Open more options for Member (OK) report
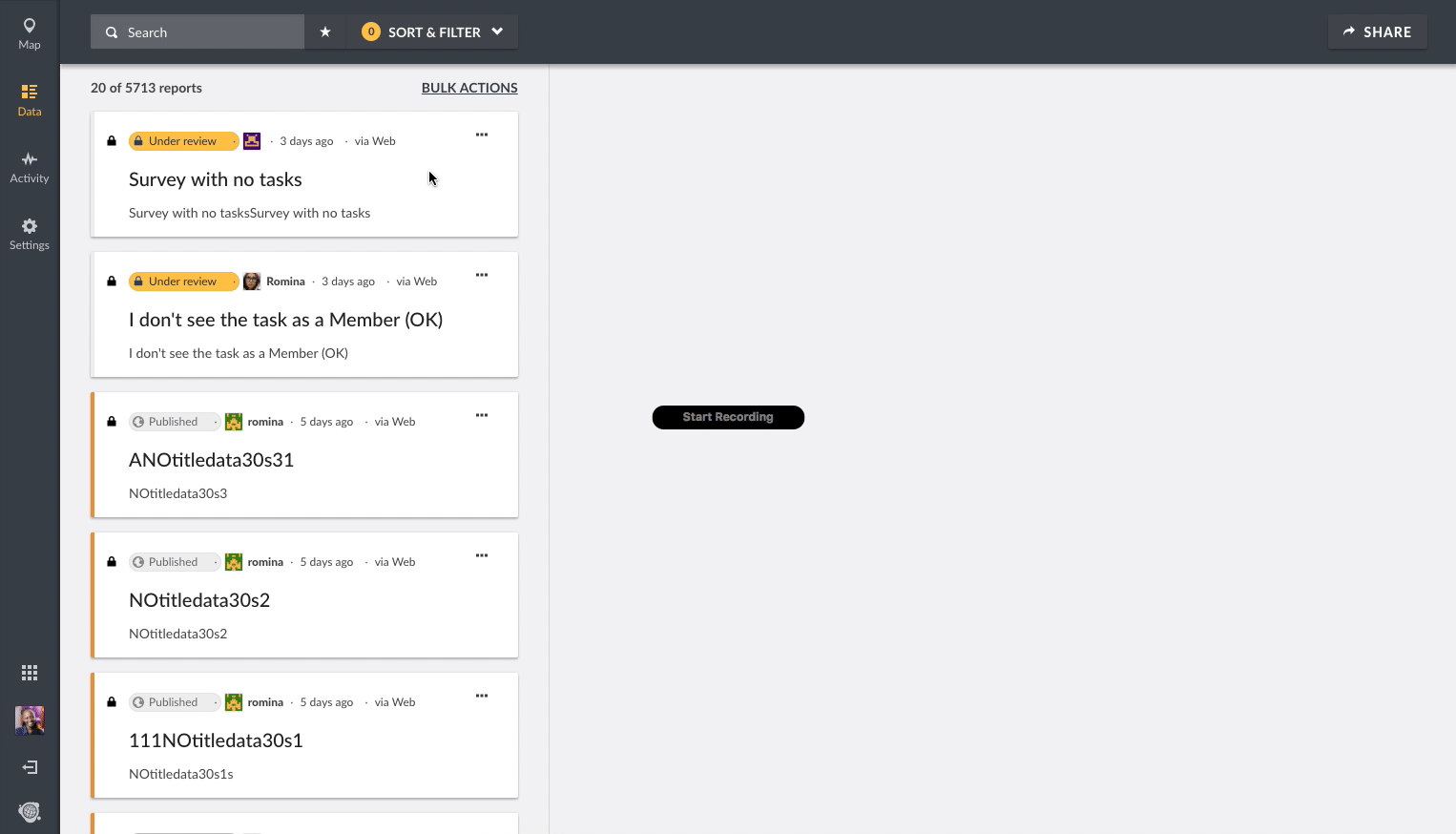The image size is (1456, 834). coord(482,275)
